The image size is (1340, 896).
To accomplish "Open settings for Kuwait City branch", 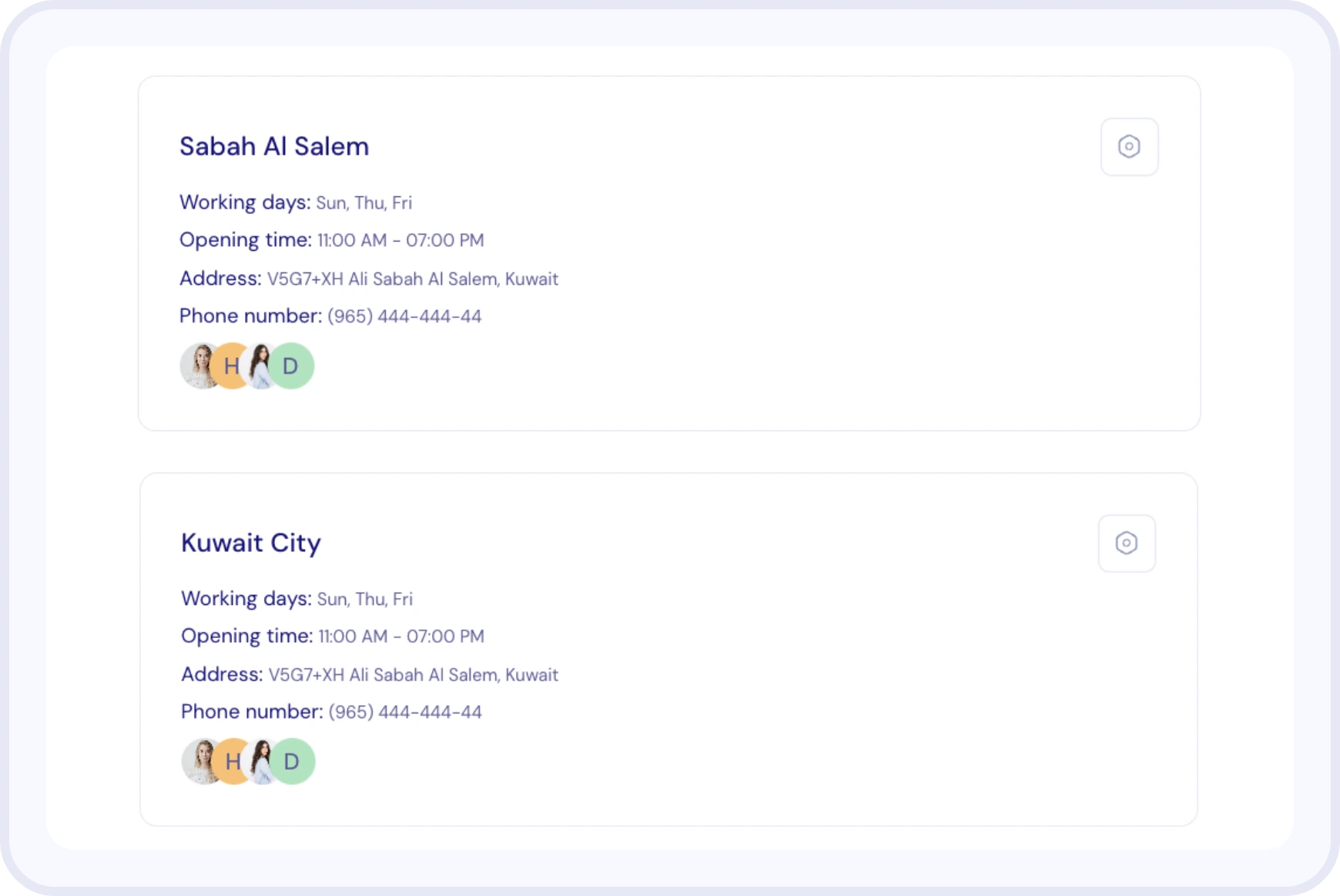I will coord(1126,543).
